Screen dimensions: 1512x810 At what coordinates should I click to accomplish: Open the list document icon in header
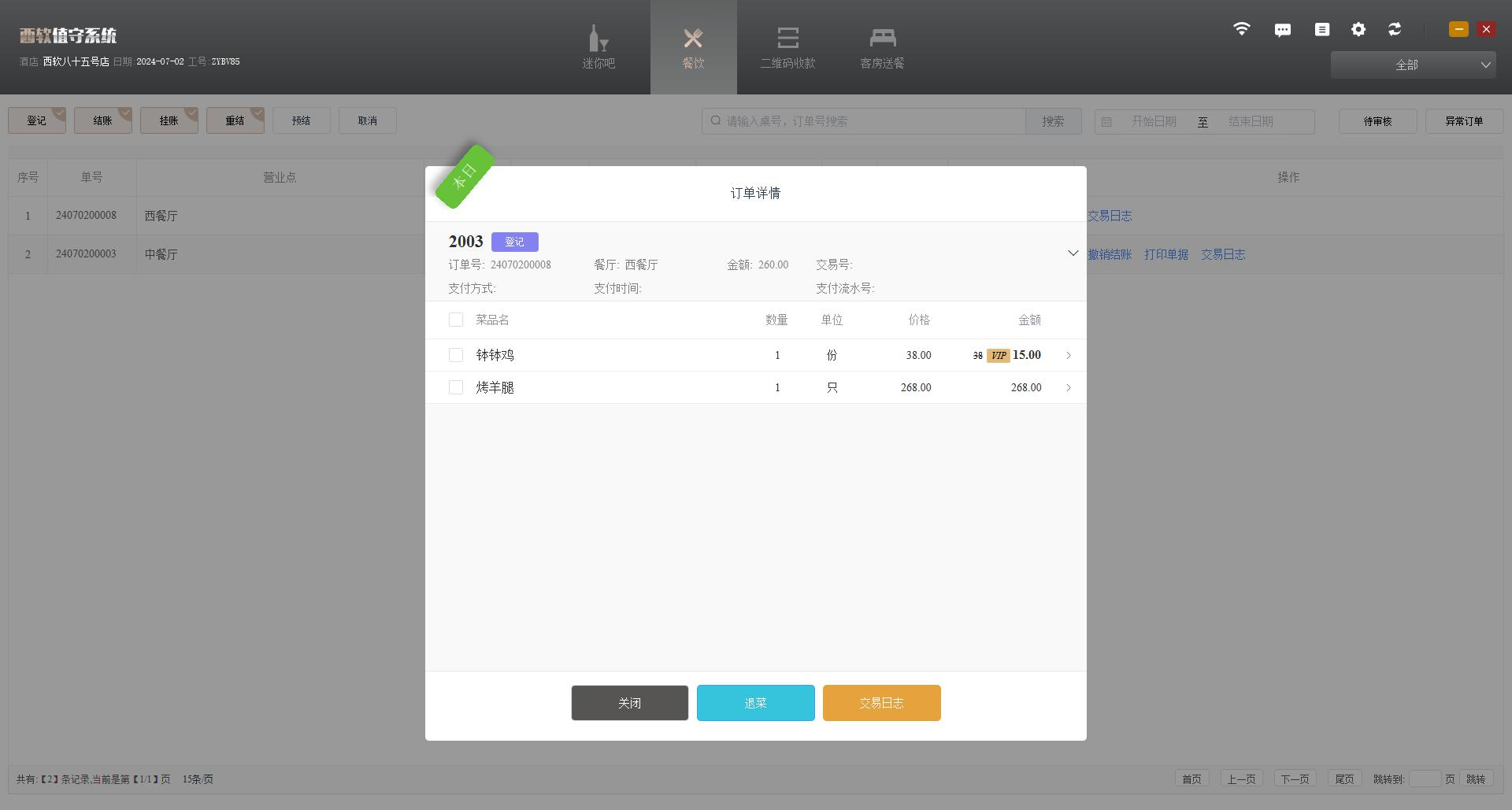pyautogui.click(x=1322, y=29)
